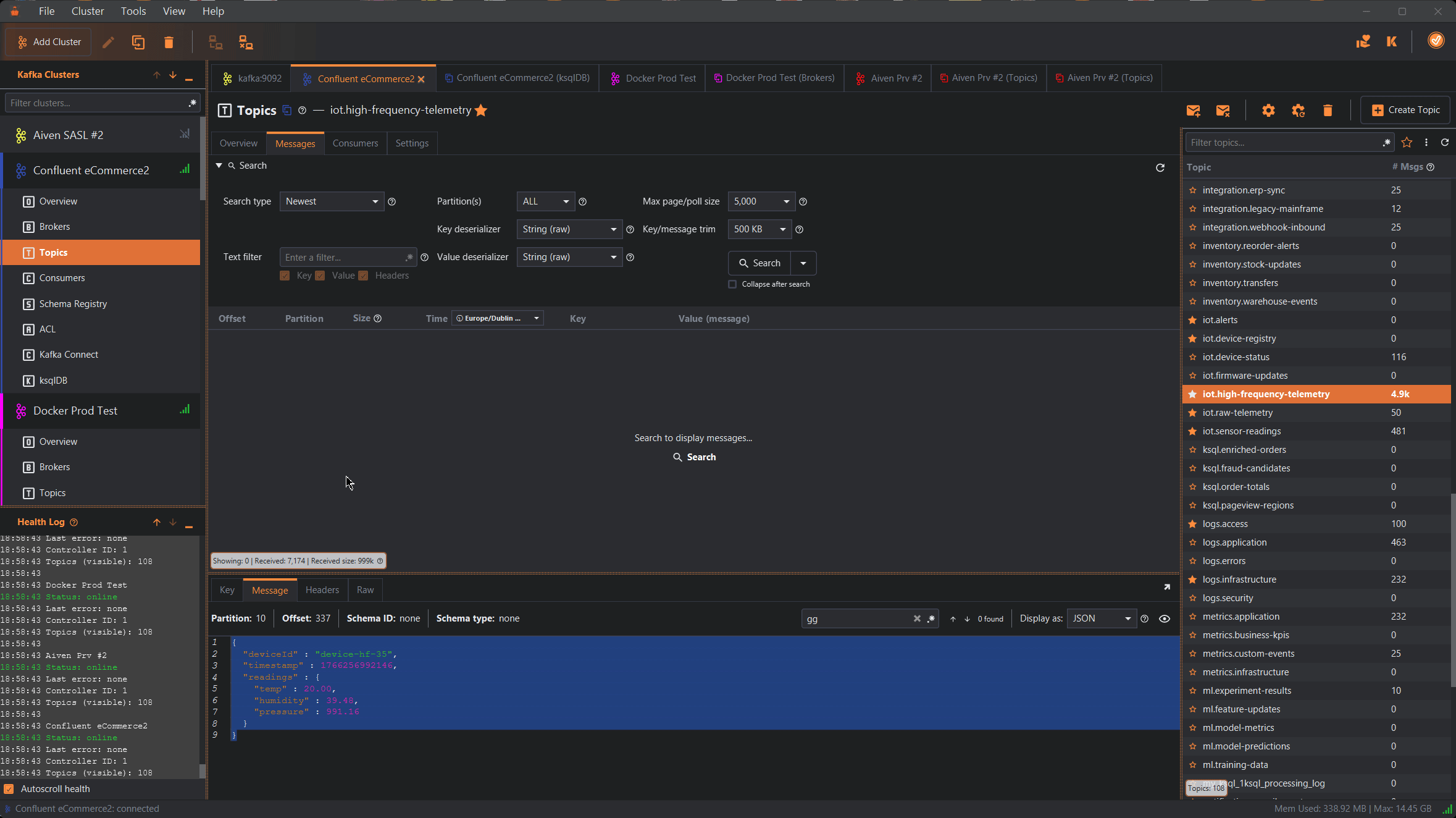Viewport: 1456px width, 818px height.
Task: Open the K branding icon top right
Action: [1392, 41]
